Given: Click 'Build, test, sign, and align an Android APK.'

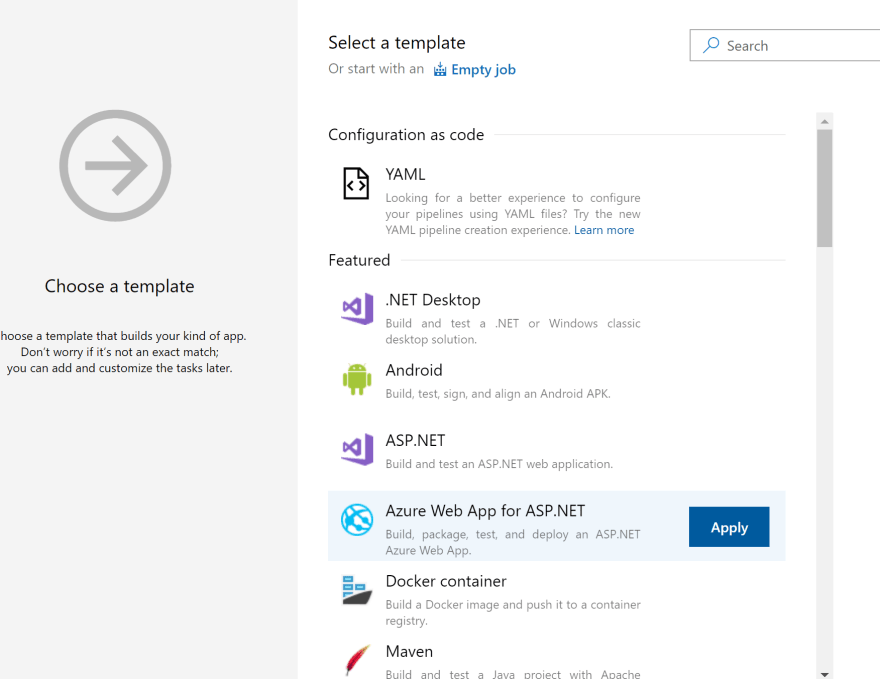Looking at the screenshot, I should click(498, 394).
